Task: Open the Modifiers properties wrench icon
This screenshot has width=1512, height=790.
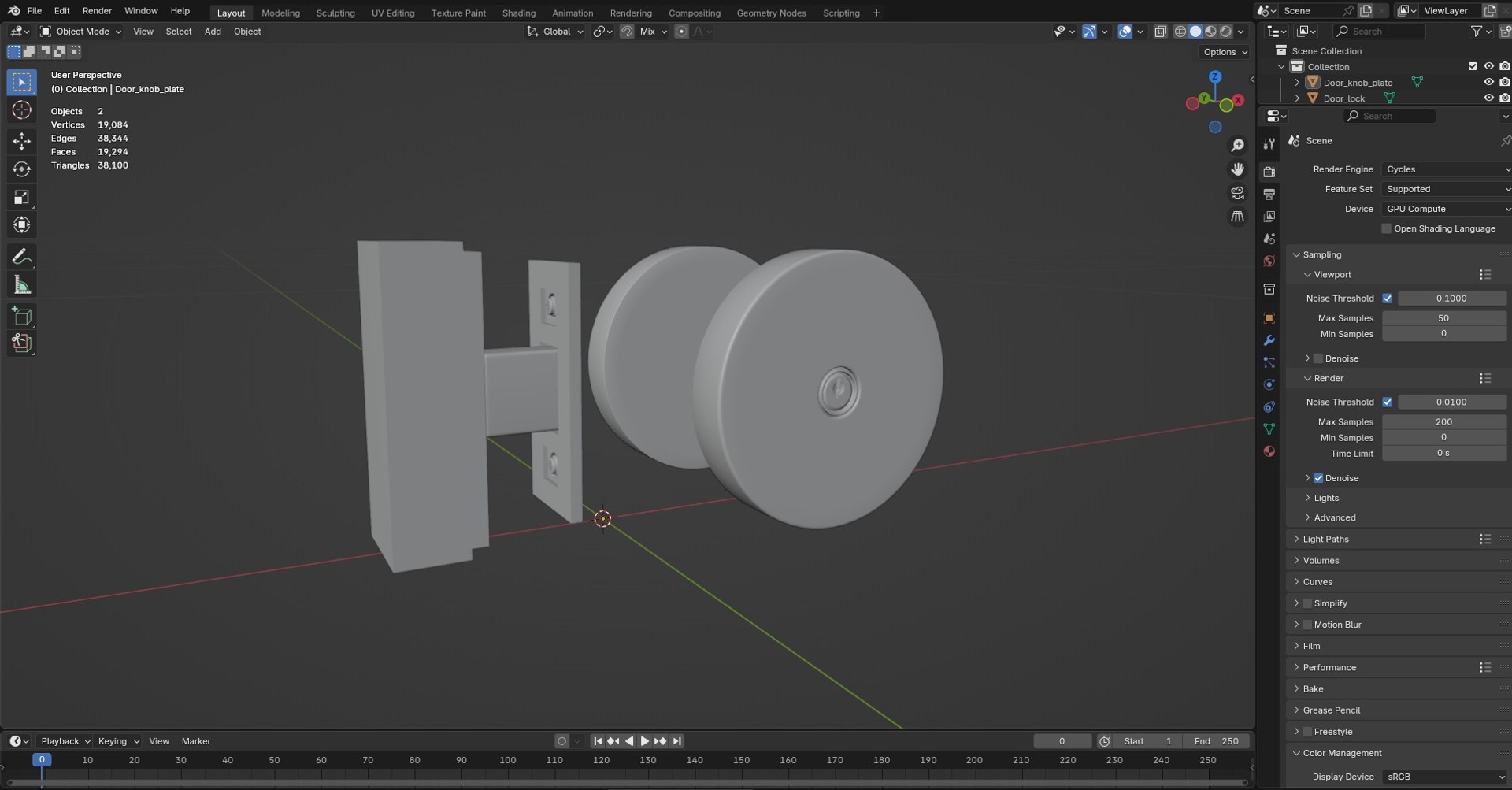Action: pos(1269,340)
